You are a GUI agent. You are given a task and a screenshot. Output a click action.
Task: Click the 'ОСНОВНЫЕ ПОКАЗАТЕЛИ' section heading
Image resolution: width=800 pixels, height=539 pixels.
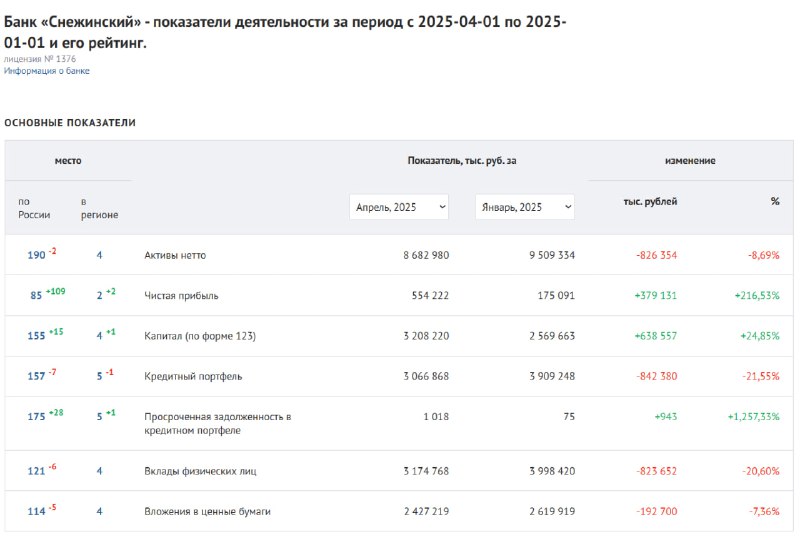70,122
